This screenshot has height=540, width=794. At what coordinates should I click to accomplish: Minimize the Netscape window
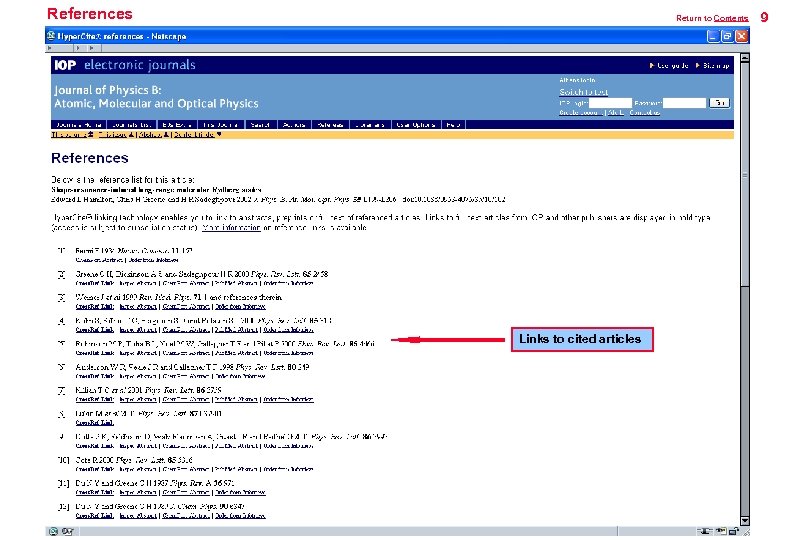tap(713, 36)
